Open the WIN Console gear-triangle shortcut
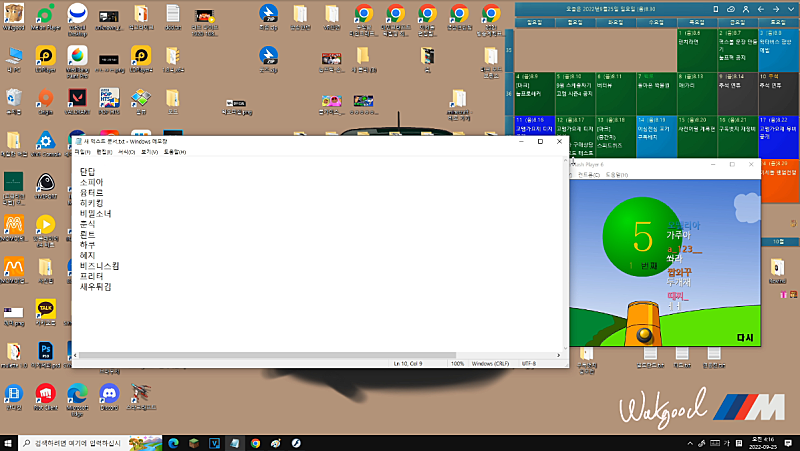Viewport: 800px width, 451px height. click(x=45, y=143)
